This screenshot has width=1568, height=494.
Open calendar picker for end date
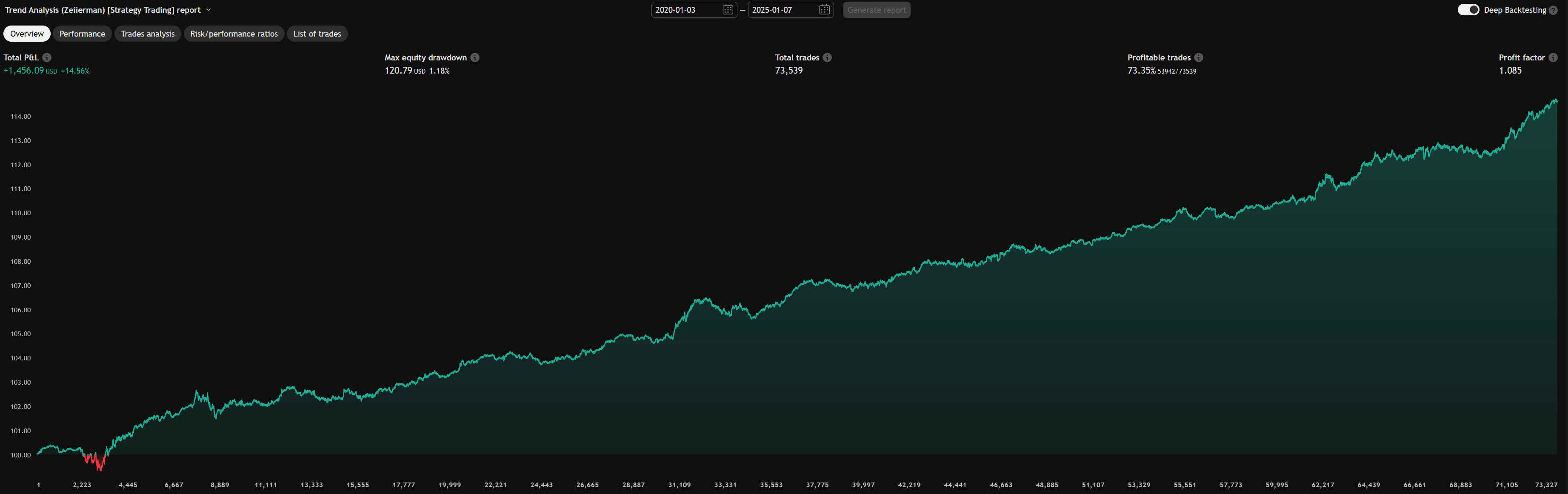[x=824, y=10]
